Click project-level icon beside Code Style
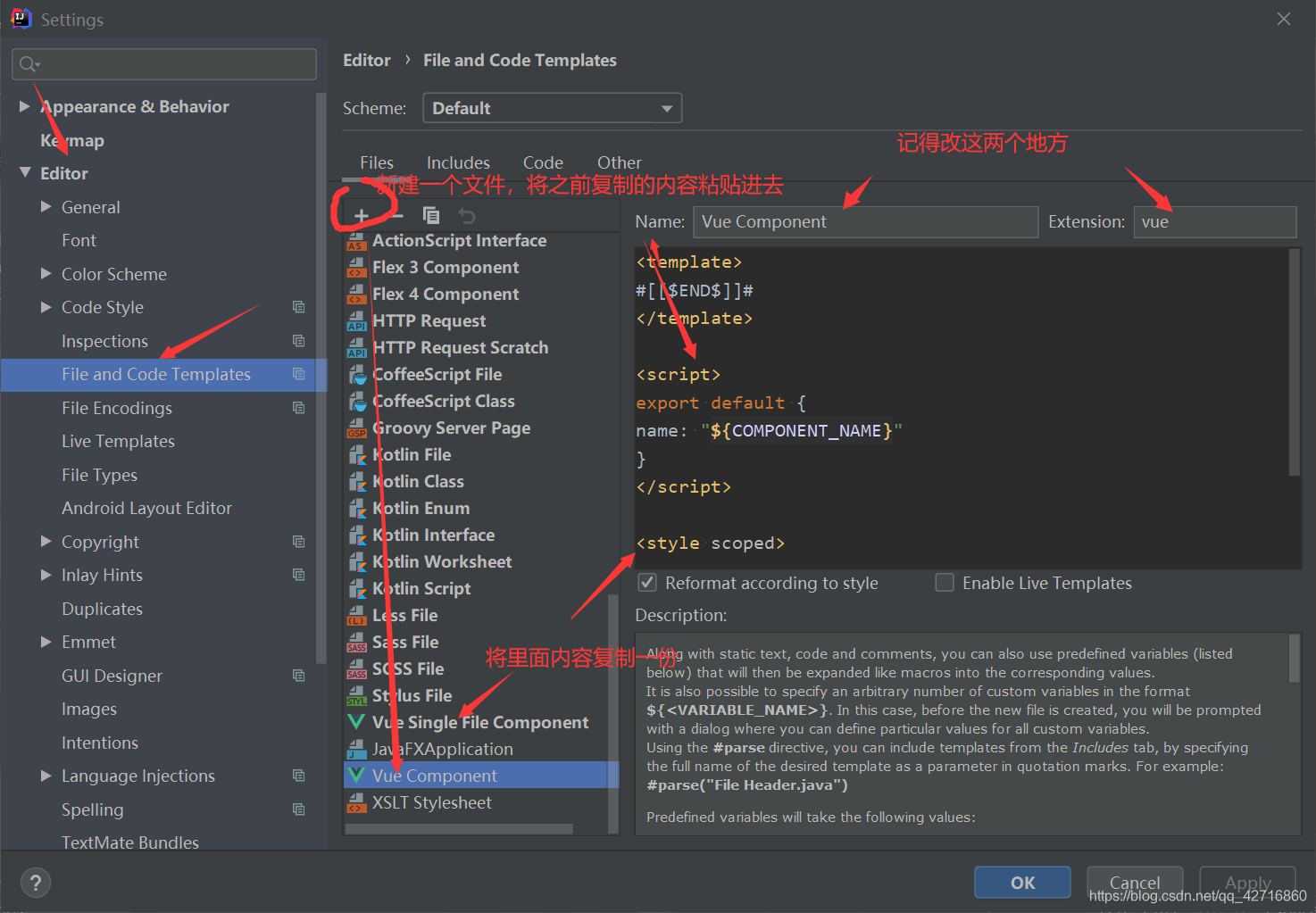Viewport: 1316px width, 913px height. [x=299, y=307]
